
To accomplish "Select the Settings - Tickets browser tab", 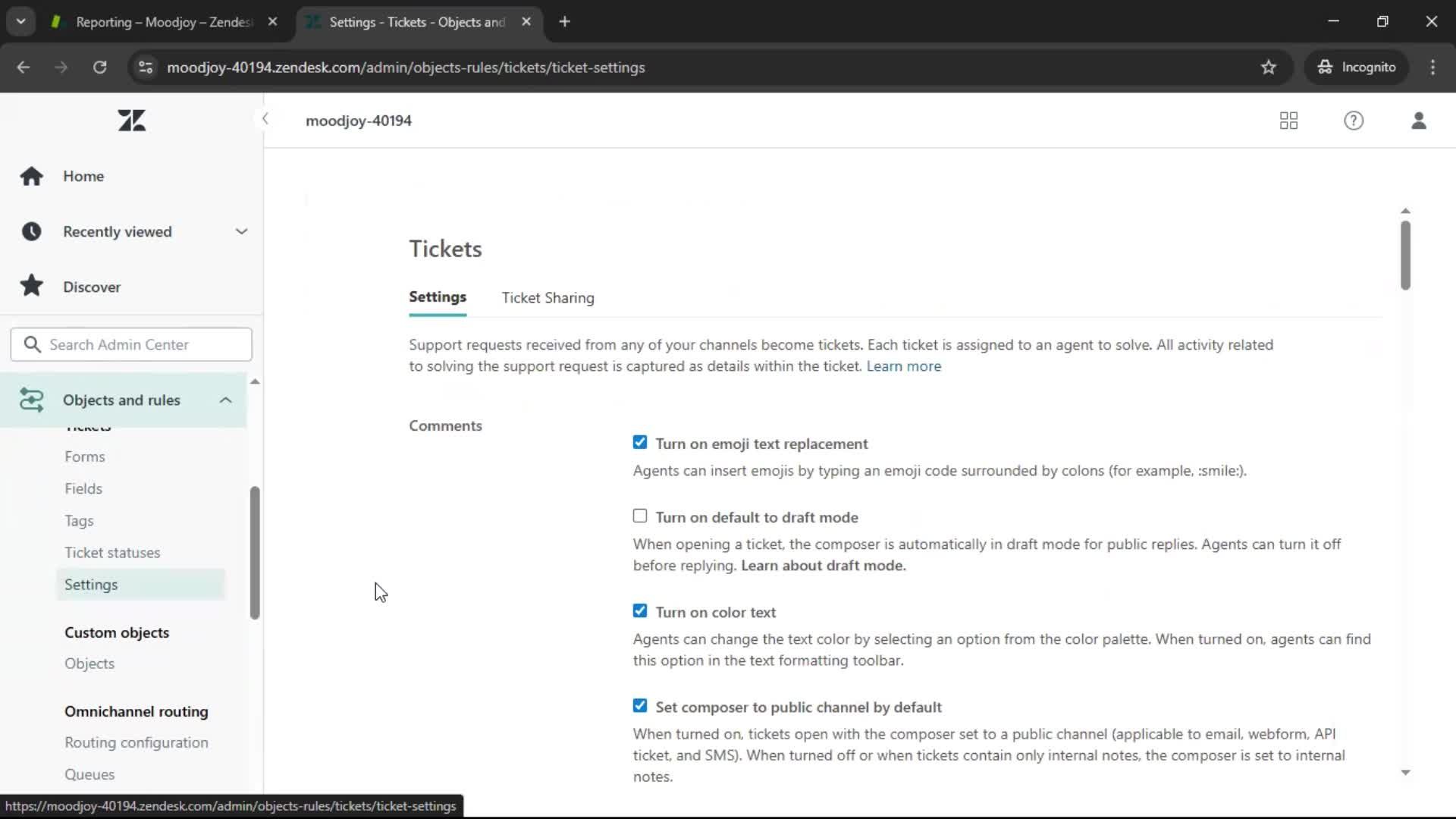I will pyautogui.click(x=417, y=22).
